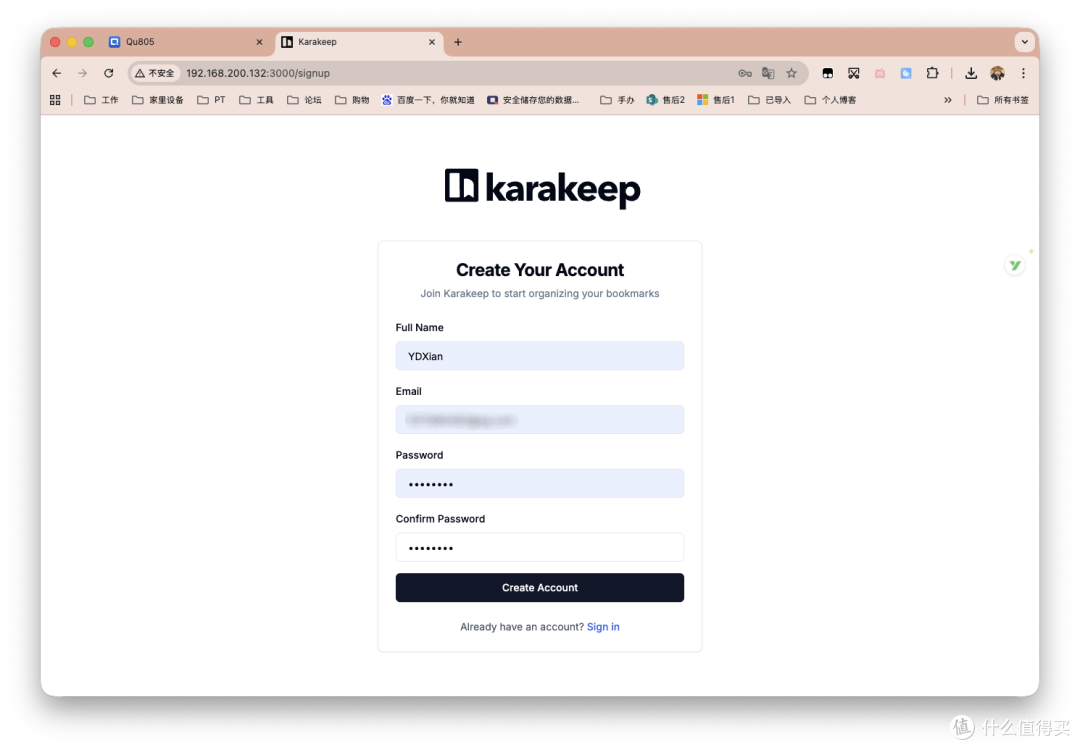Open the 售后1 bookmark

[x=716, y=100]
